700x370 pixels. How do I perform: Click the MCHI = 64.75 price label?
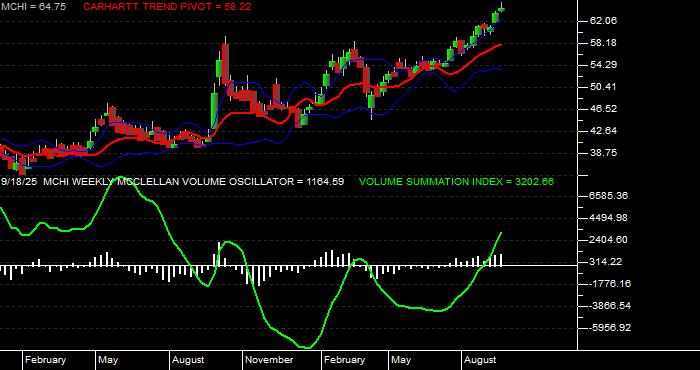33,7
